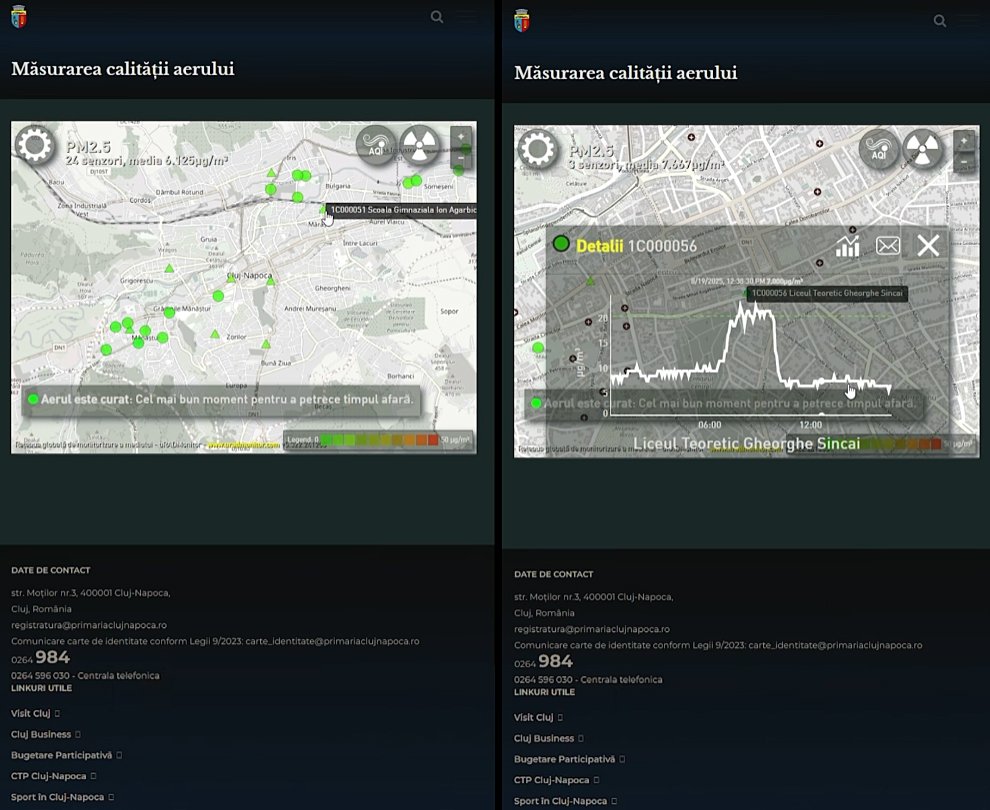Screen dimensions: 990x810
Task: Open settings gear on the 24-sensor map
Action: pos(35,146)
